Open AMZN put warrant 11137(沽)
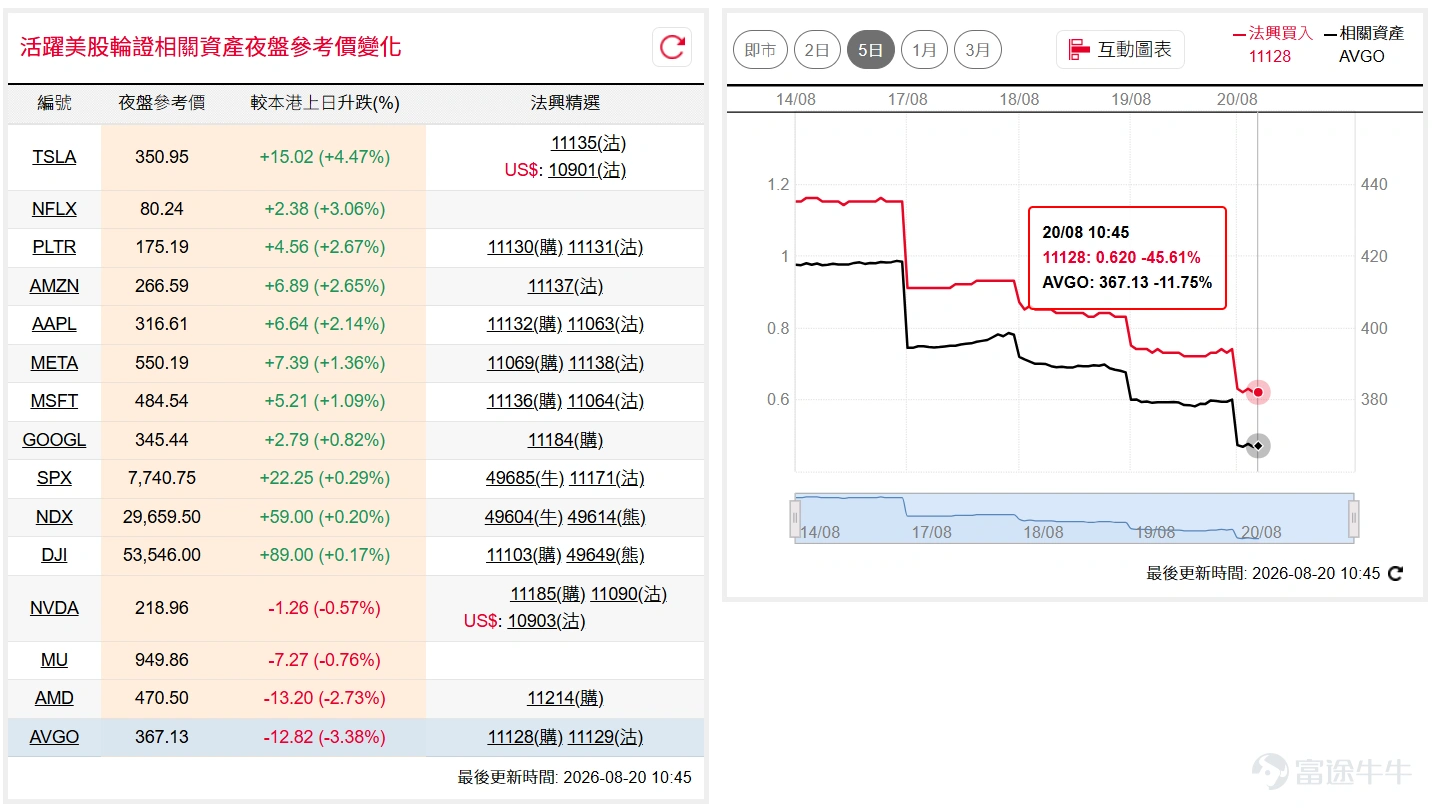Screen dimensions: 1432x808 tap(565, 286)
